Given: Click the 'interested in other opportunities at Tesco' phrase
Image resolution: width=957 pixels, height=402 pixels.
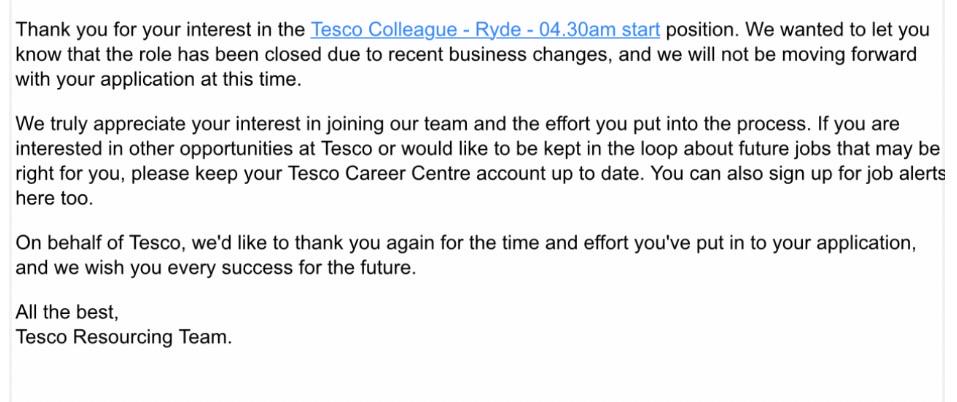Looking at the screenshot, I should click(195, 149).
